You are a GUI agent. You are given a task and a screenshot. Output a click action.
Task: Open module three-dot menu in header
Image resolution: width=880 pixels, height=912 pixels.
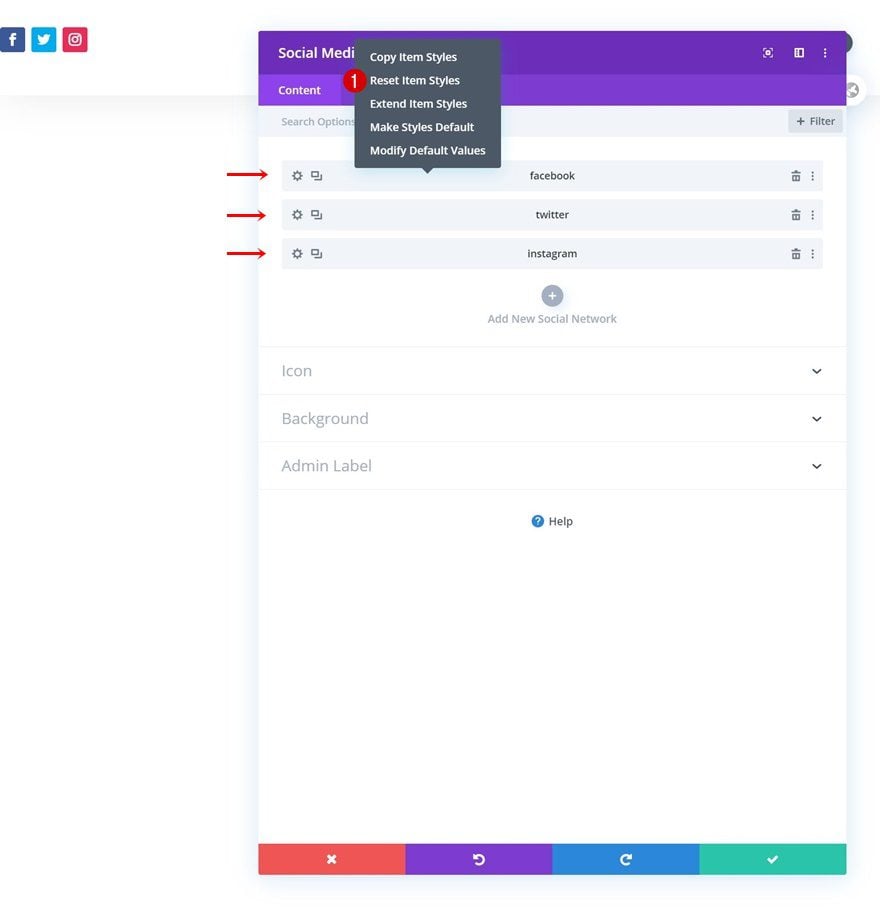click(x=825, y=53)
